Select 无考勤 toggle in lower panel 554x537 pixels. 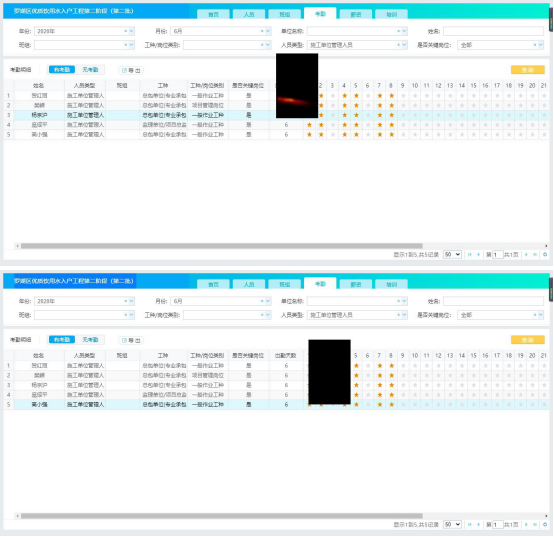(90, 340)
